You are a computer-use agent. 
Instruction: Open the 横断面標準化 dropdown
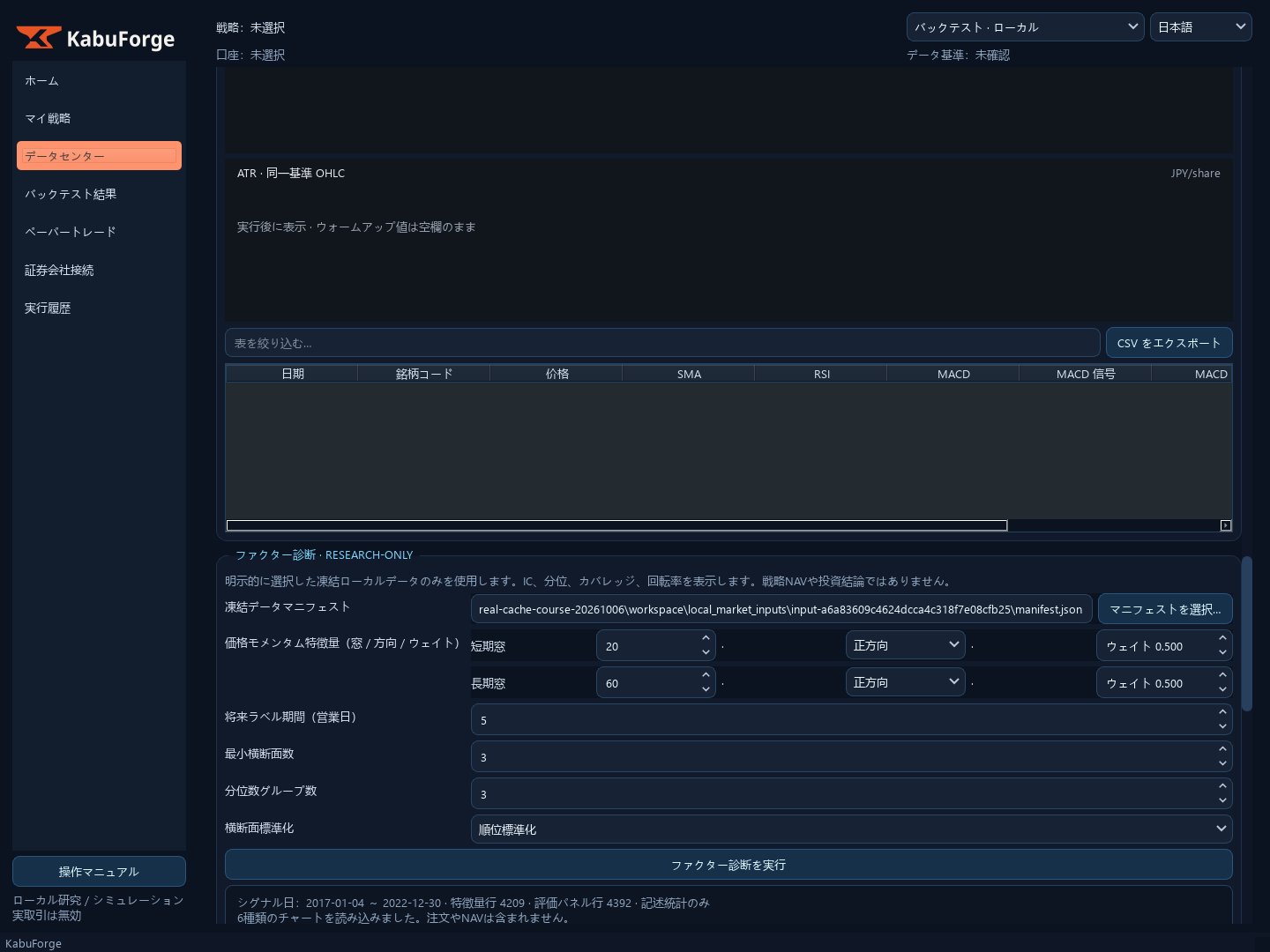pyautogui.click(x=851, y=829)
